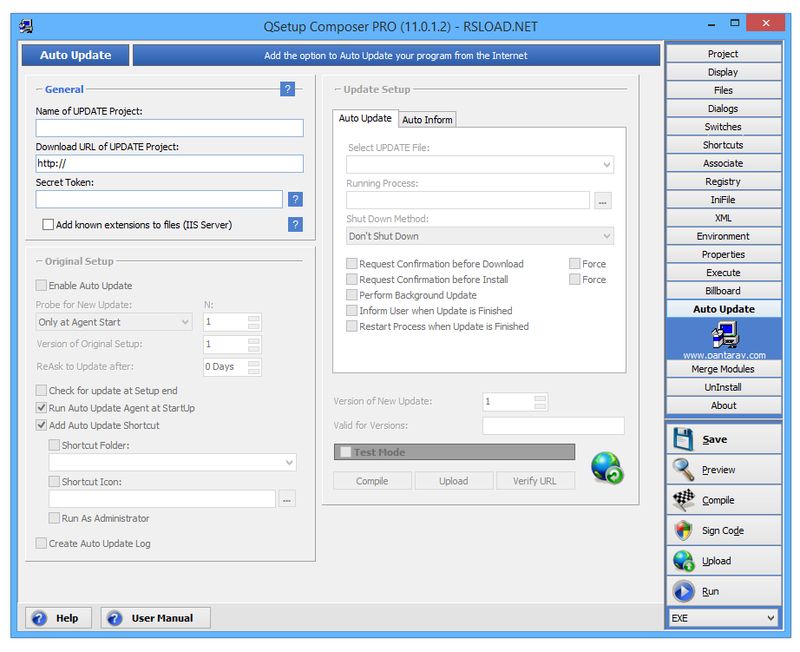The height and width of the screenshot is (652, 800).
Task: Open the Display section
Action: pos(723,72)
